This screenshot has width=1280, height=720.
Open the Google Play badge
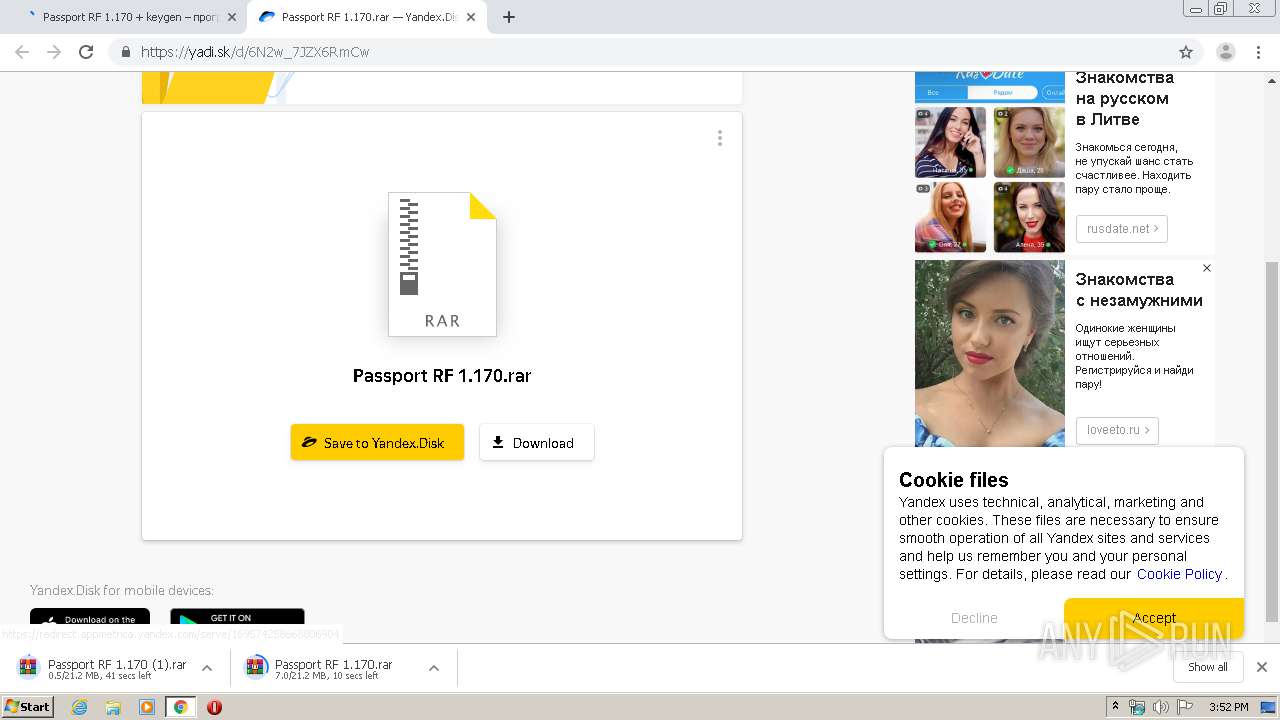pos(237,618)
